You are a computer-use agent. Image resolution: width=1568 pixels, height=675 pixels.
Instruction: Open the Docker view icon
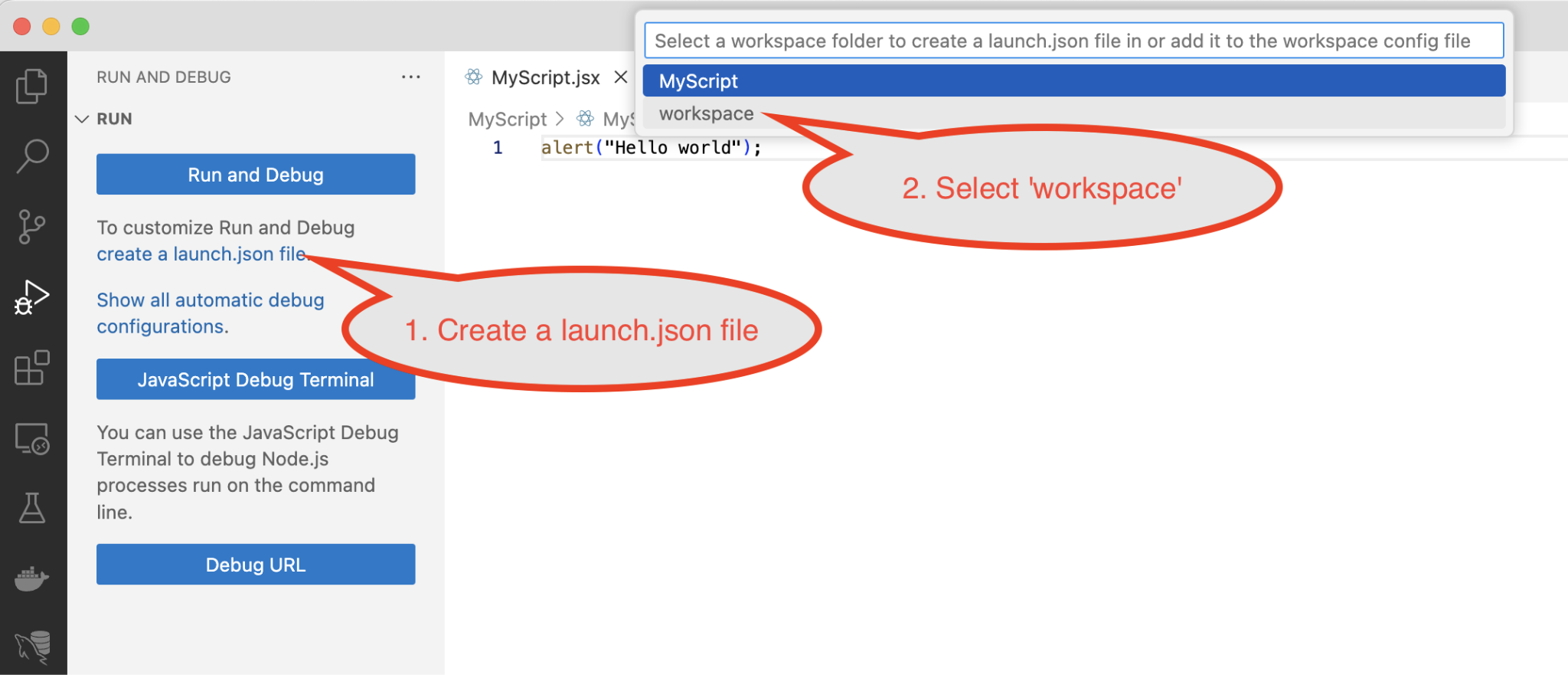[32, 578]
